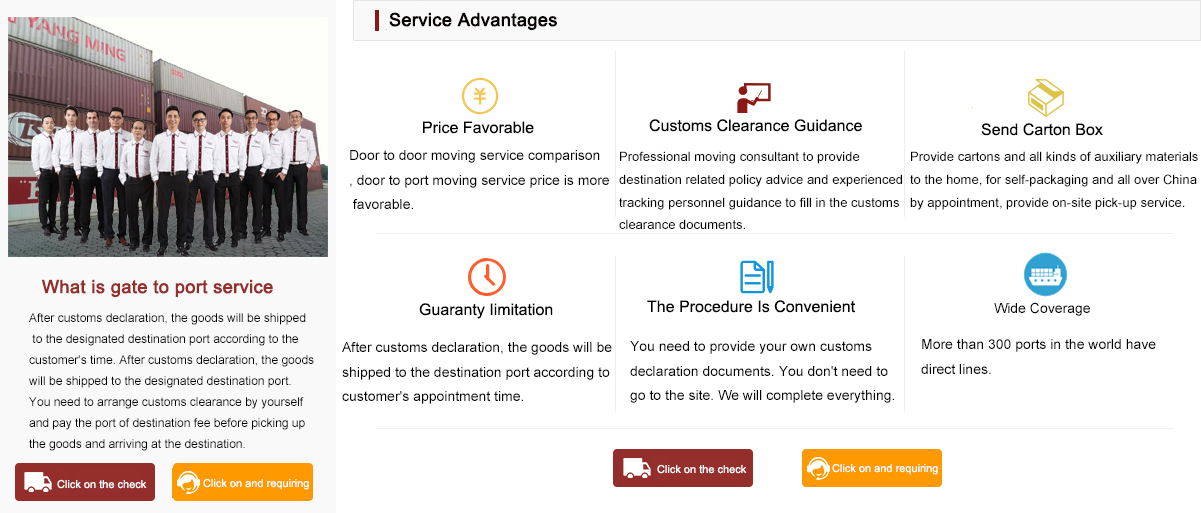The width and height of the screenshot is (1201, 513).
Task: Click the 'Customs Clearance Guidance' title
Action: pos(755,126)
